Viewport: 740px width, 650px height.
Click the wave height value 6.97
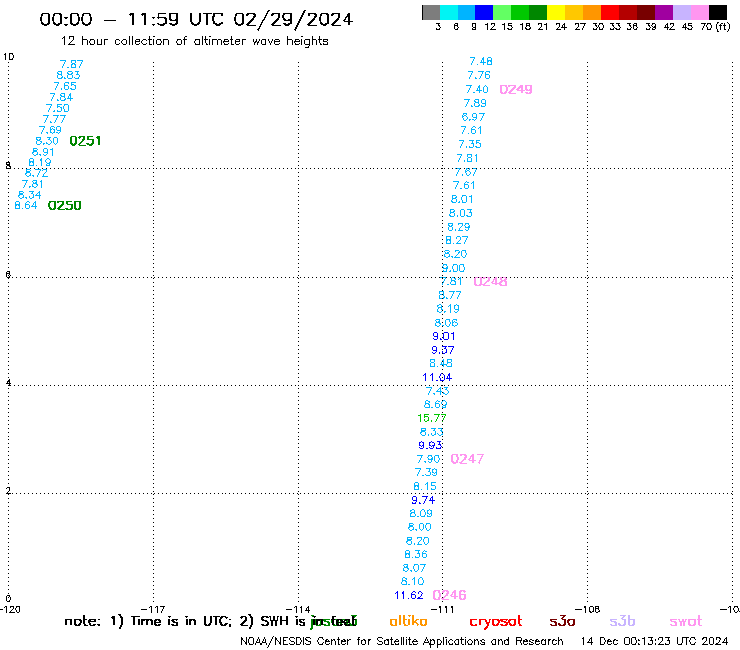pos(473,117)
